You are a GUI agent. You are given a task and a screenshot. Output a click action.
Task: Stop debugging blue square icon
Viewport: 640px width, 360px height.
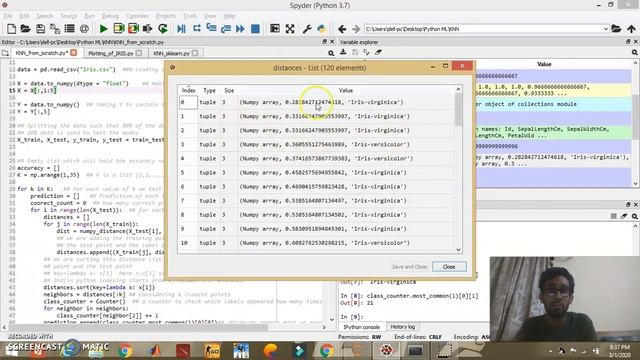(x=255, y=29)
